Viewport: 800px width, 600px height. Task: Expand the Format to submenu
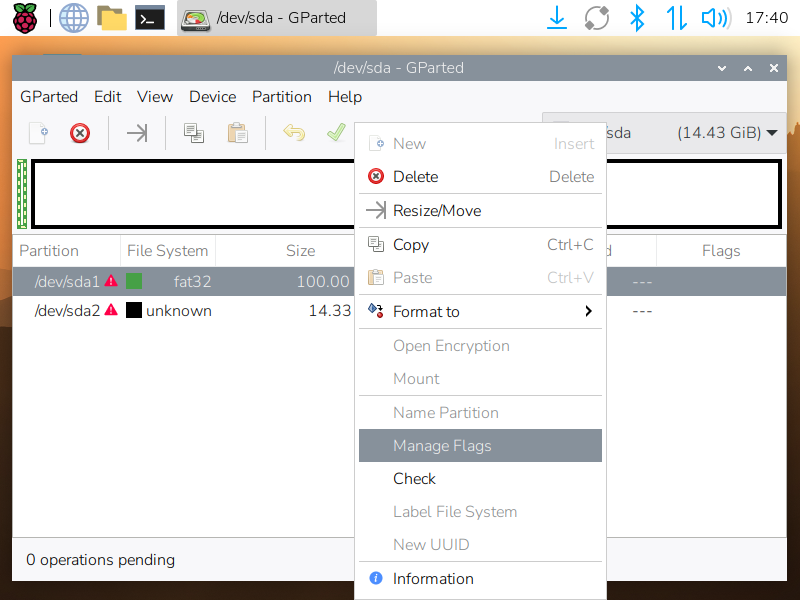click(480, 312)
